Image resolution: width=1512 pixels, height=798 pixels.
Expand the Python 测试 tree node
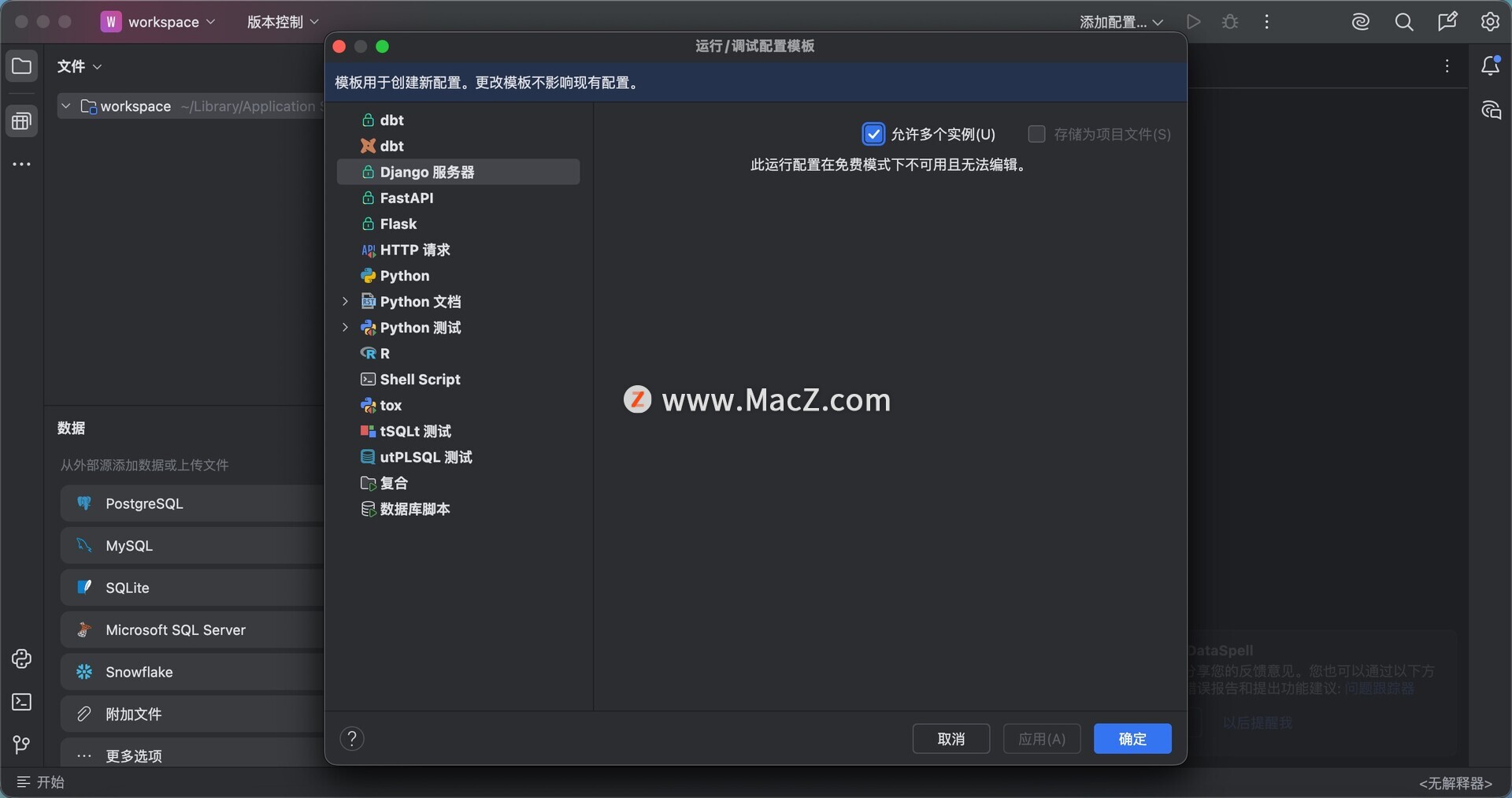click(x=345, y=328)
